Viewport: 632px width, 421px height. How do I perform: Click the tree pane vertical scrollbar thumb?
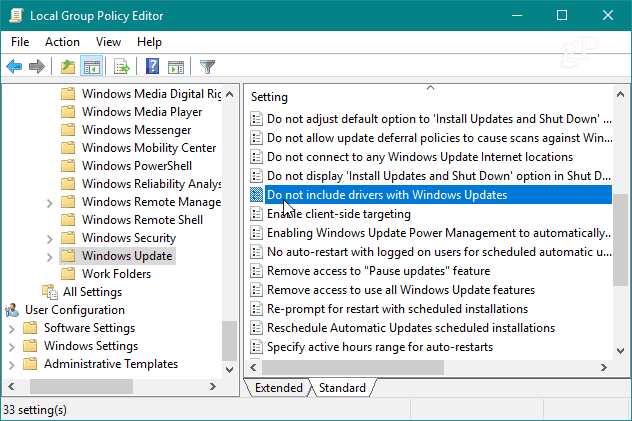(x=229, y=341)
